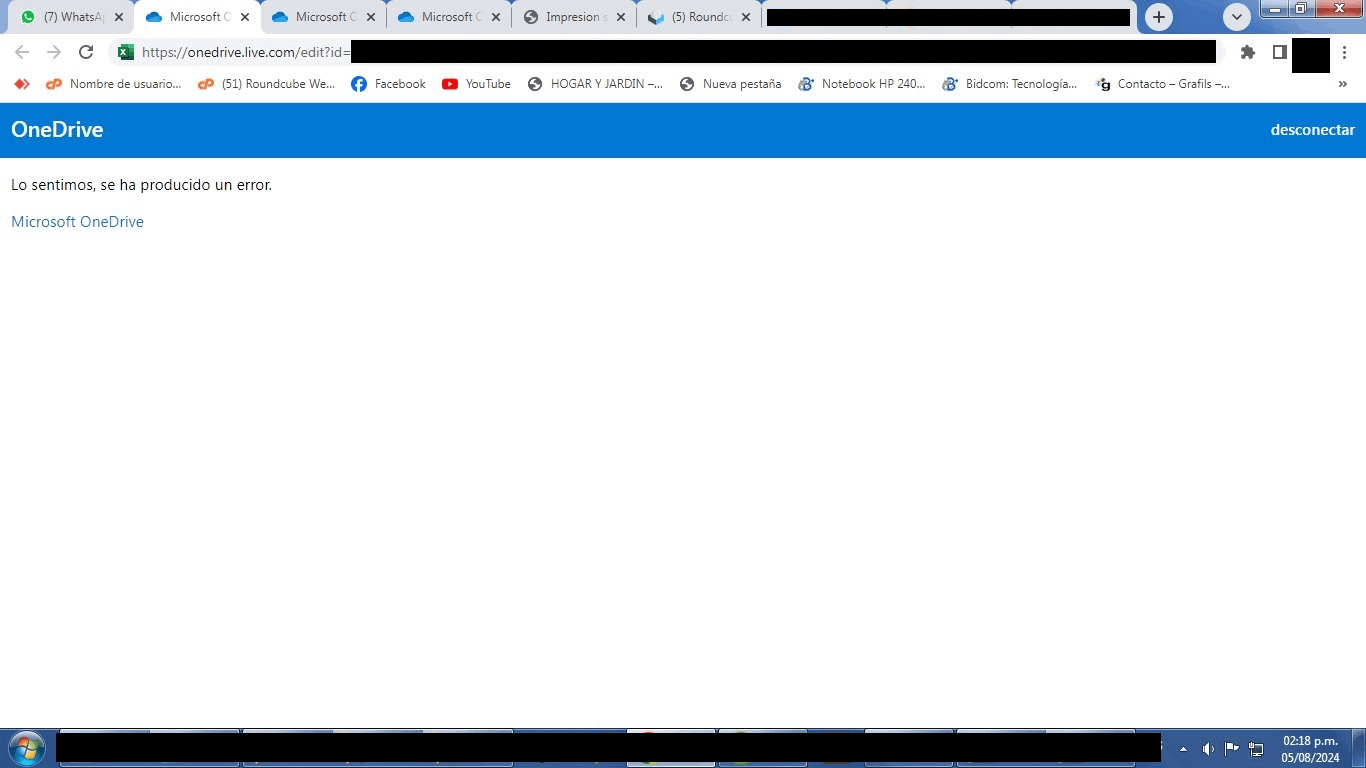Open a new tab with the plus button
This screenshot has width=1366, height=768.
point(1159,17)
